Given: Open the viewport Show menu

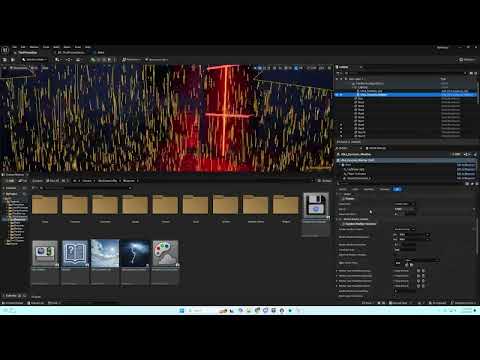Looking at the screenshot, I should coord(45,68).
